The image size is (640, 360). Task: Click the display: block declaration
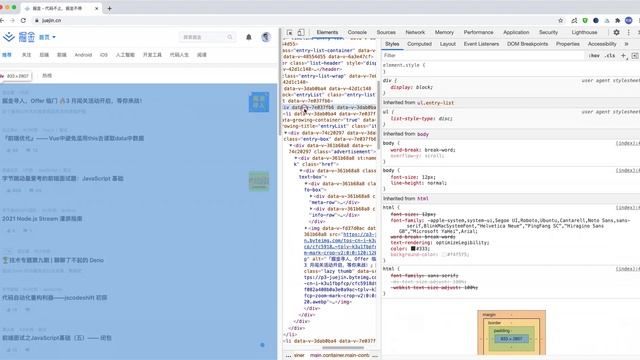[411, 87]
